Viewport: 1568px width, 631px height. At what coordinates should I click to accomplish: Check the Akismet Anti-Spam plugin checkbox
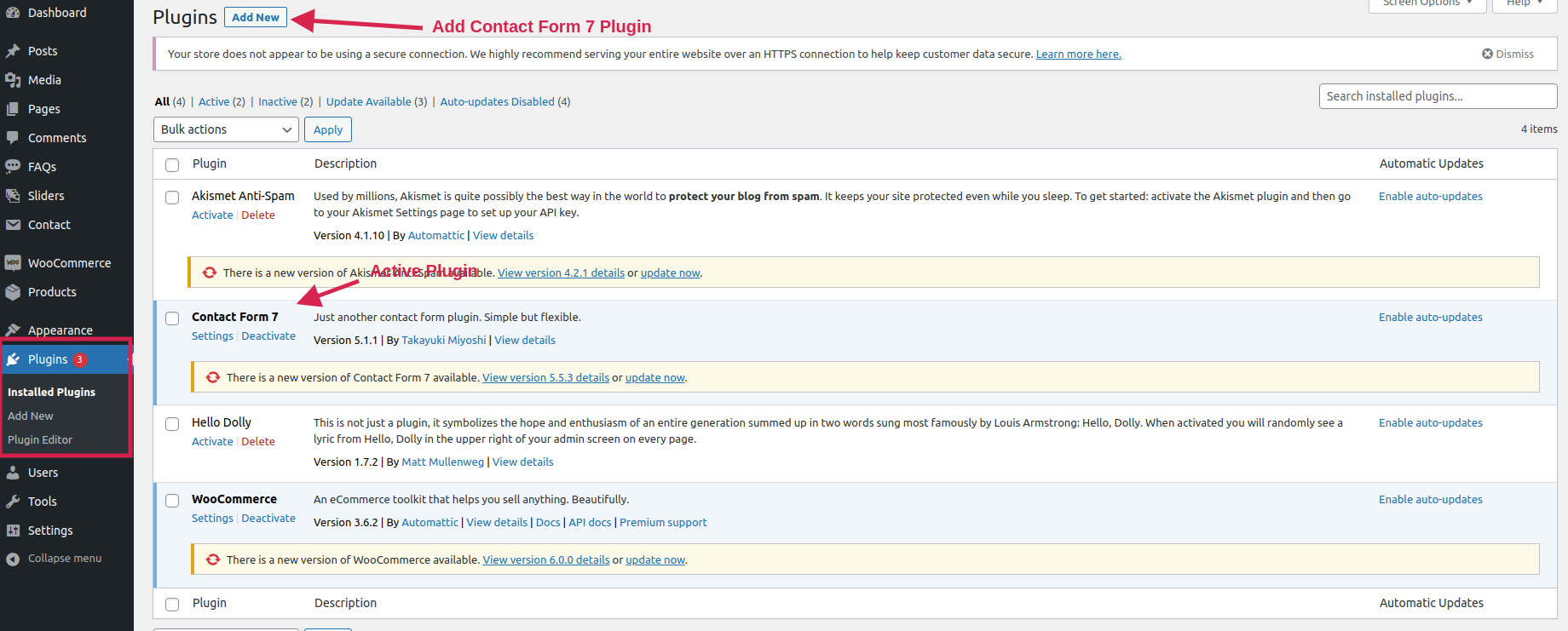172,198
